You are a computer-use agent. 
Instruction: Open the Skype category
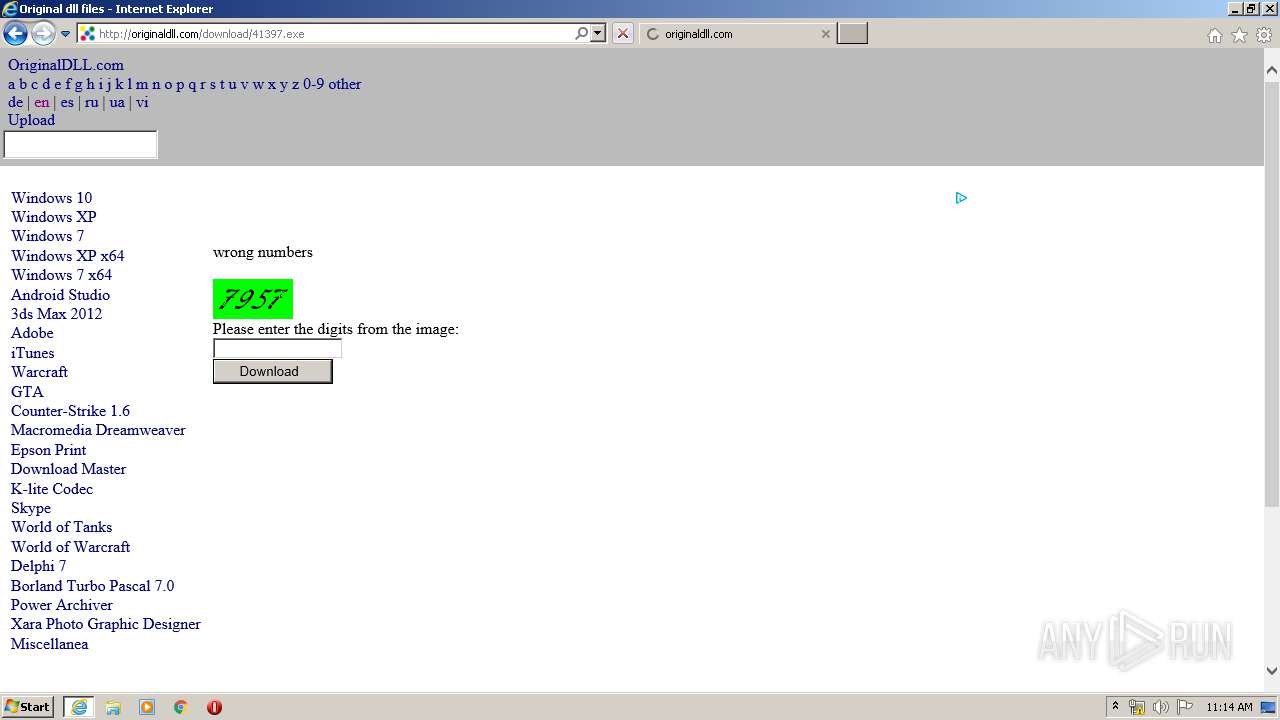point(31,508)
